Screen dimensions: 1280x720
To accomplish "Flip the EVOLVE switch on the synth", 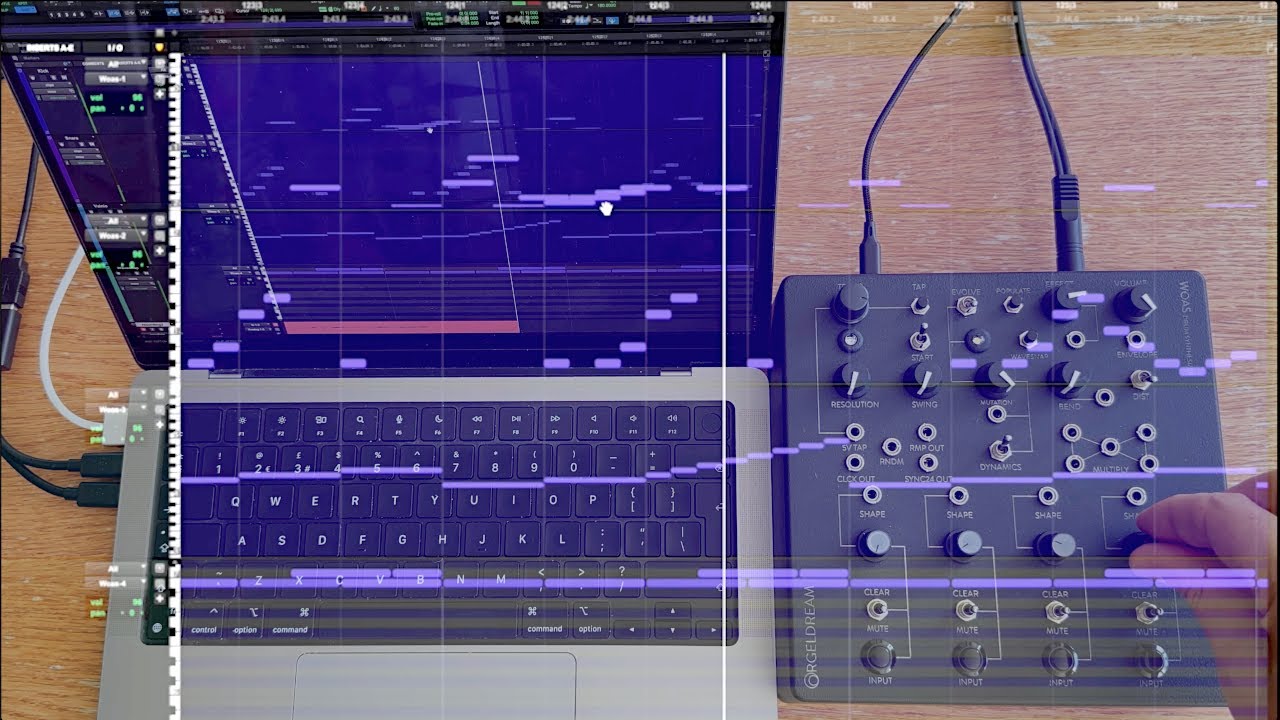I will pos(965,306).
